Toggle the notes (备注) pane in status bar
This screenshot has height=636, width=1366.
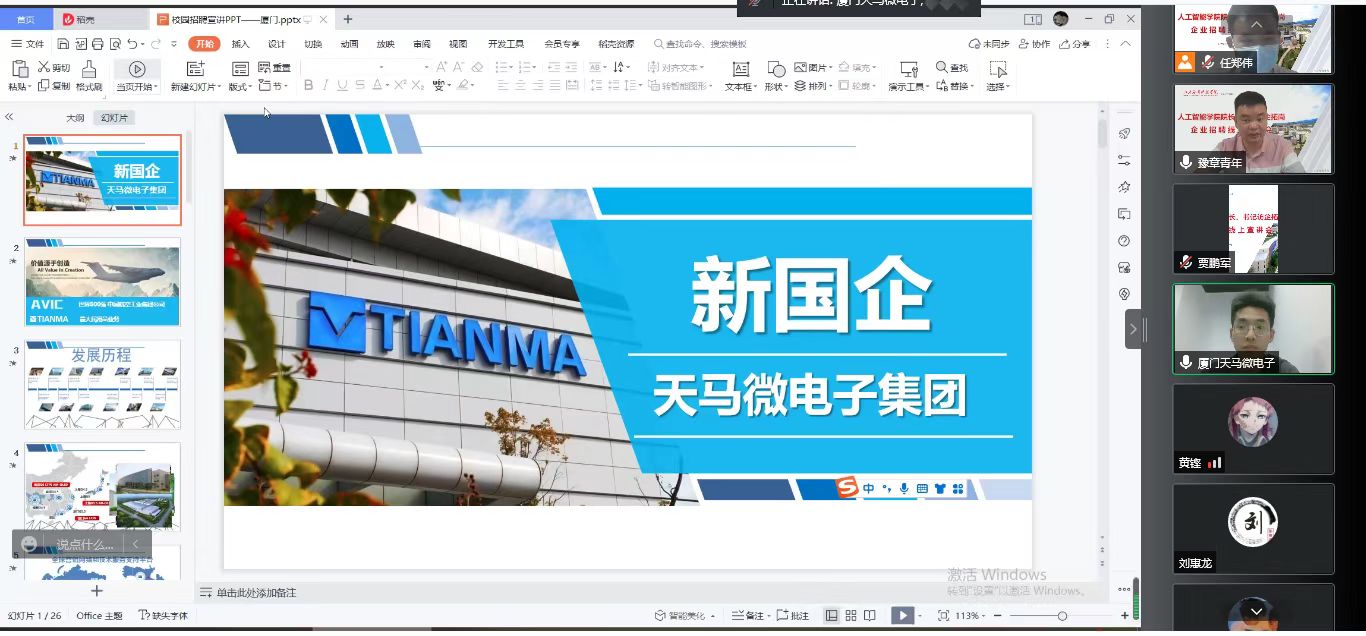pos(748,616)
